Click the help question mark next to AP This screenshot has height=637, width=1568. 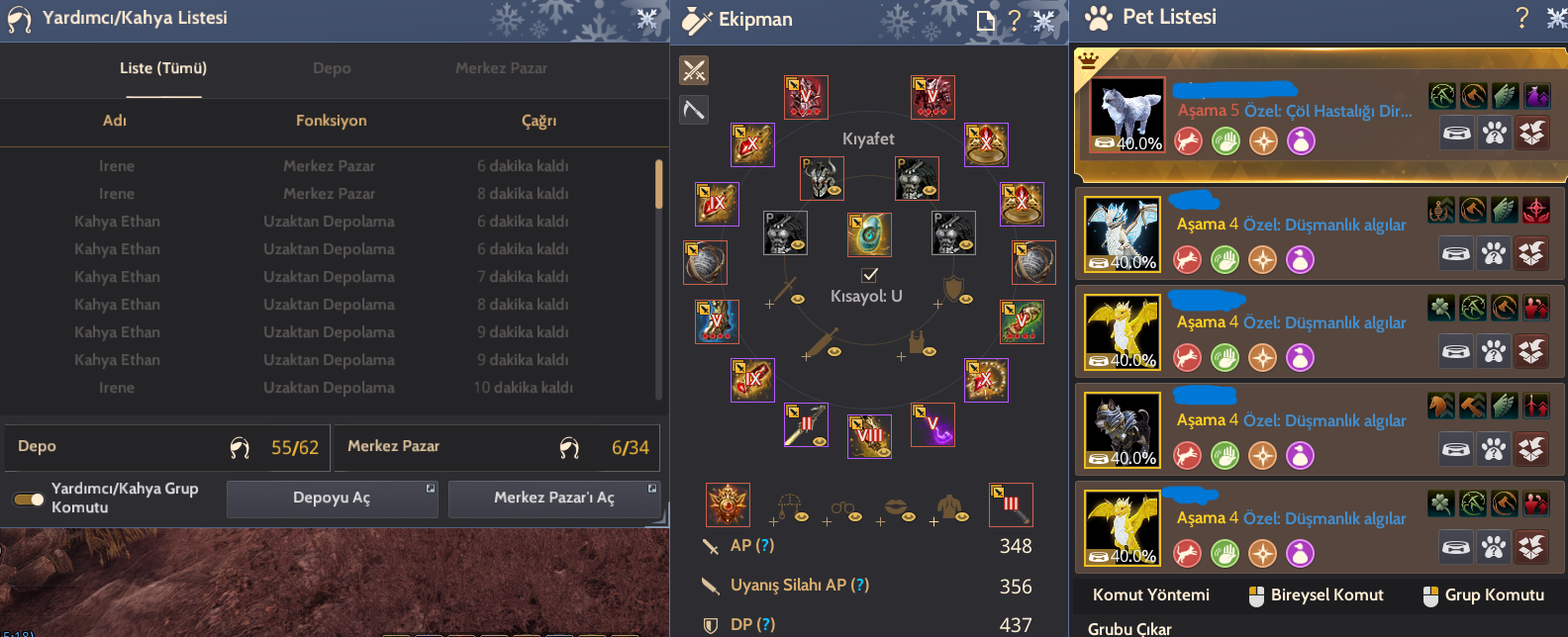(764, 545)
